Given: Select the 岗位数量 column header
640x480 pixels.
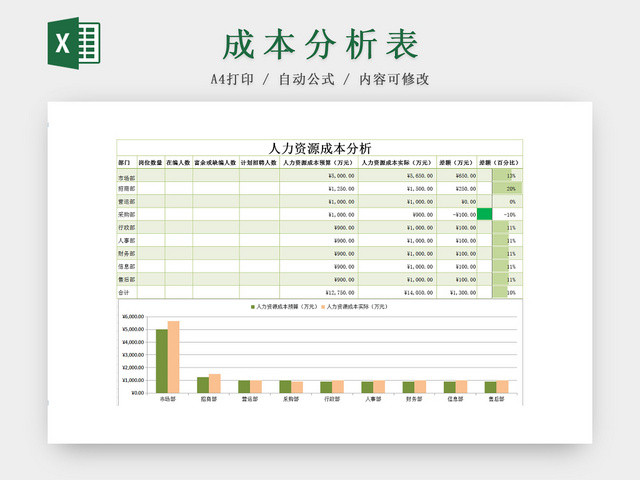Looking at the screenshot, I should pyautogui.click(x=151, y=162).
